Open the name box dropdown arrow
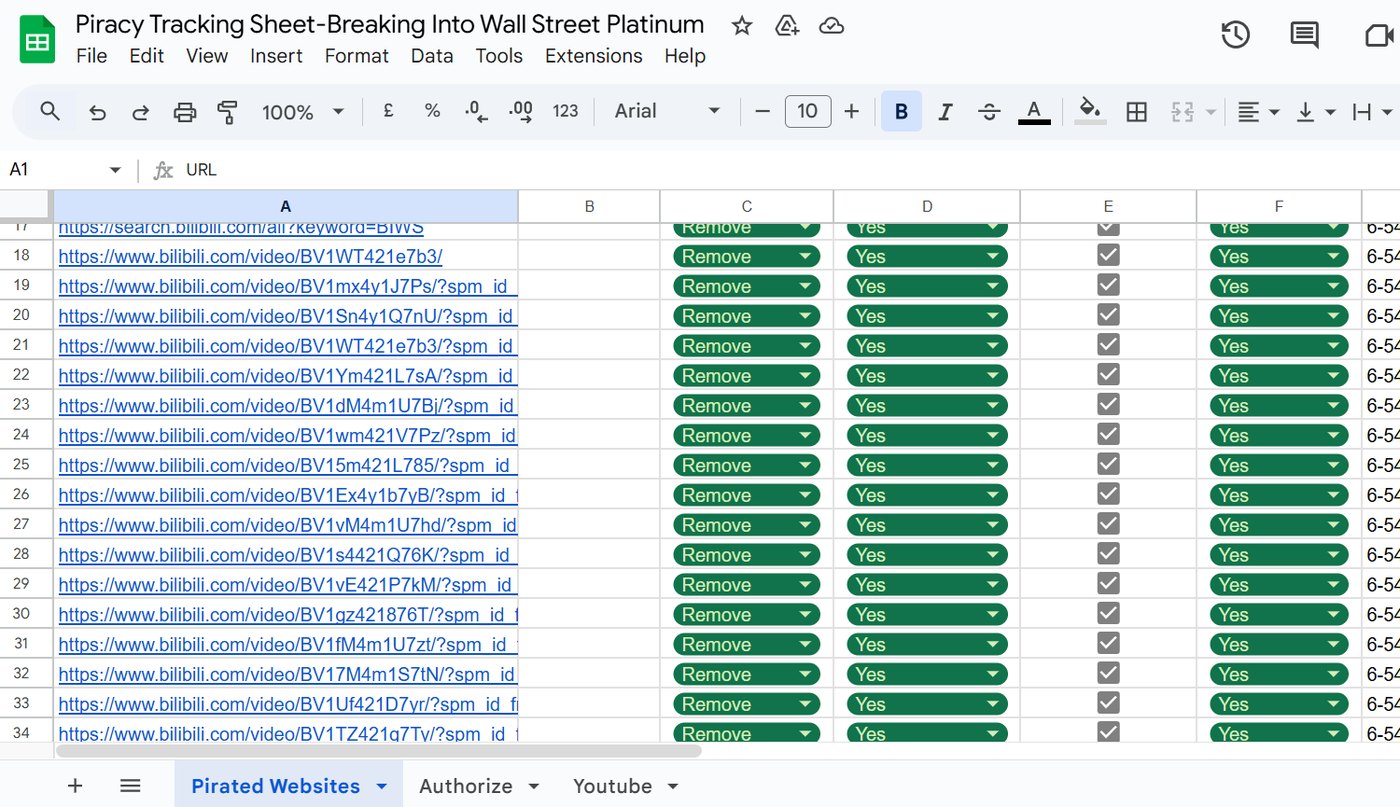Viewport: 1400px width, 807px height. click(115, 170)
